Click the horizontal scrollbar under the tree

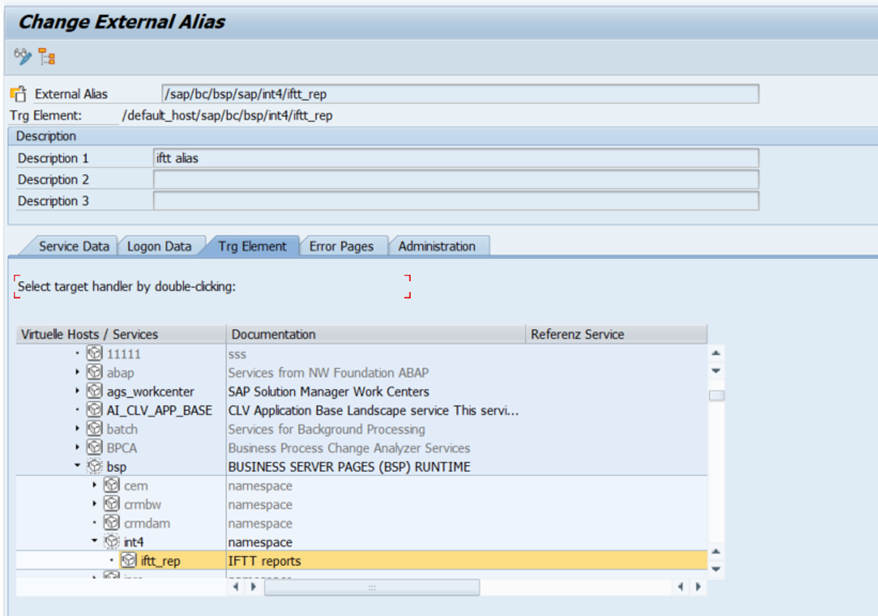click(x=371, y=588)
